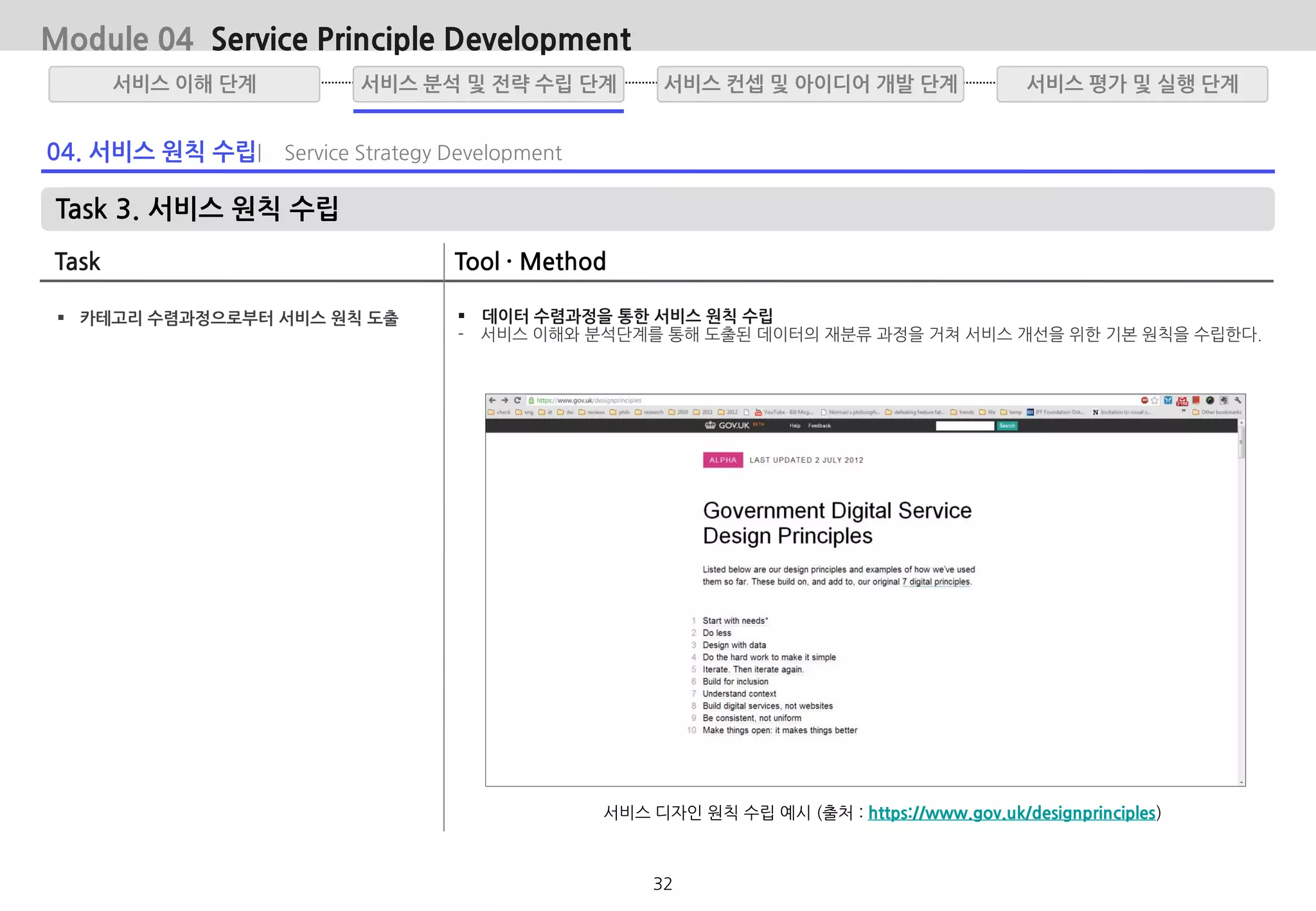Click the 'Tool · Method' column header
Viewport: 1316px width, 911px height.
pyautogui.click(x=530, y=261)
